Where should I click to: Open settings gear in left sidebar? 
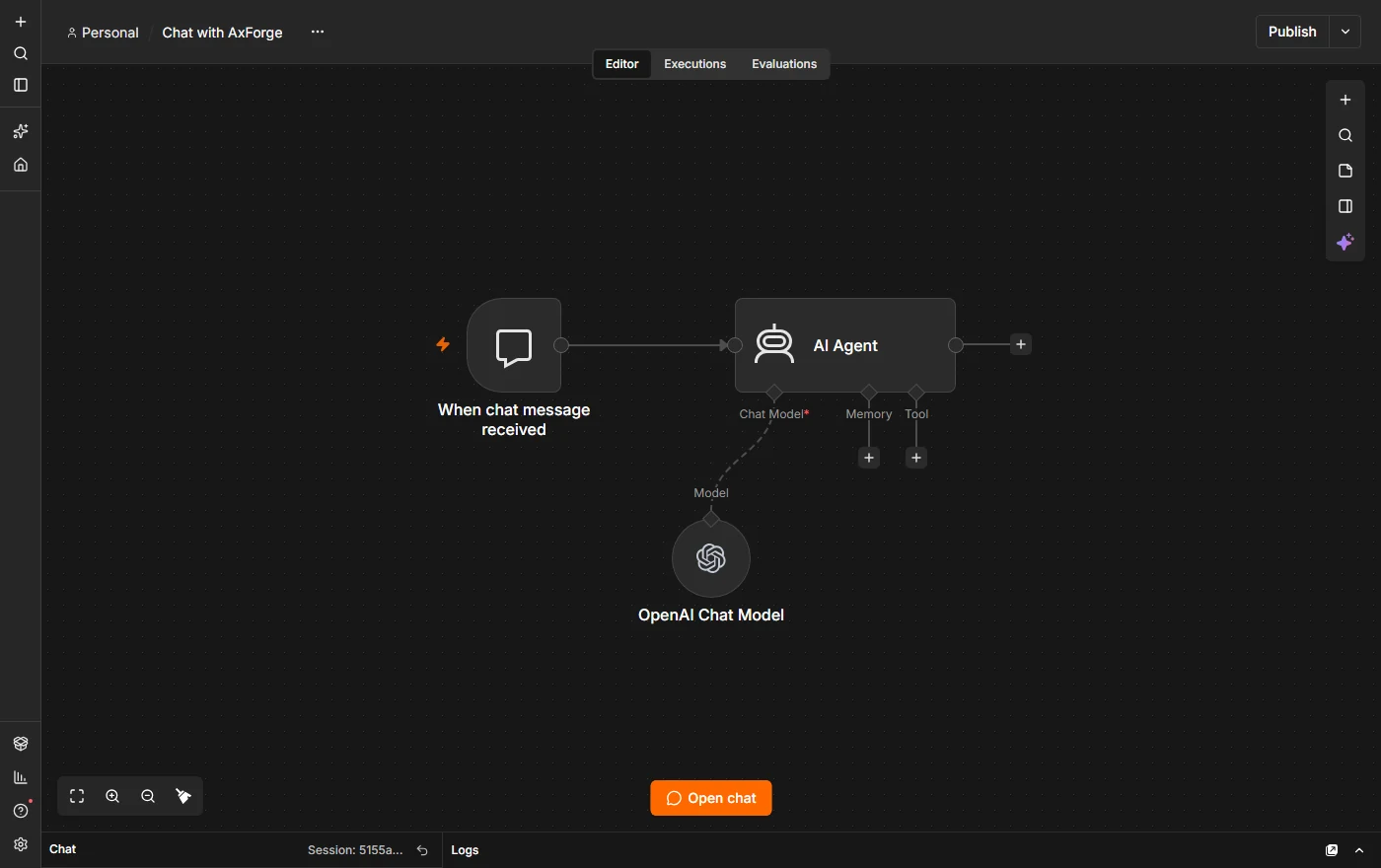click(21, 844)
